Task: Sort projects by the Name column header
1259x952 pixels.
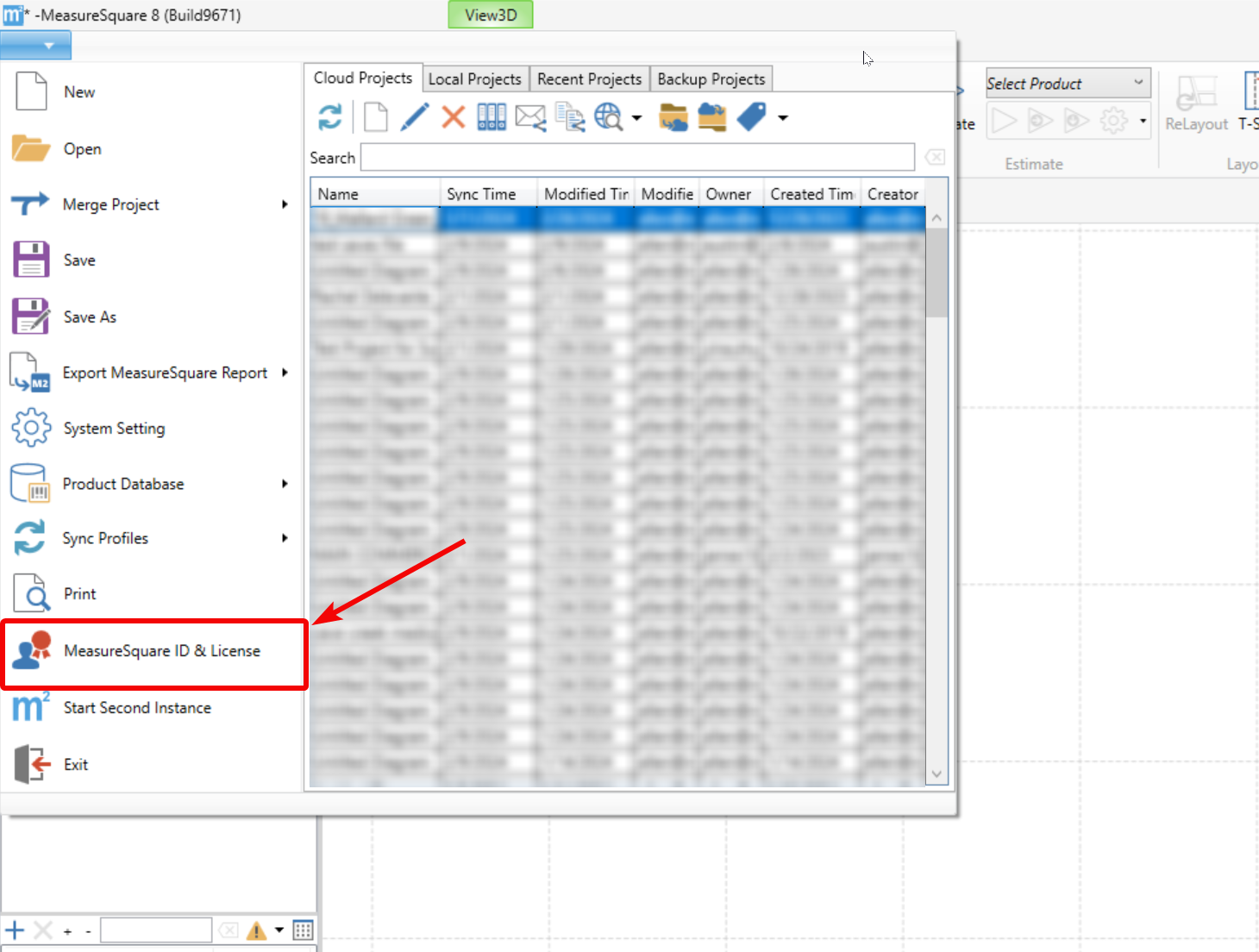Action: 375,194
